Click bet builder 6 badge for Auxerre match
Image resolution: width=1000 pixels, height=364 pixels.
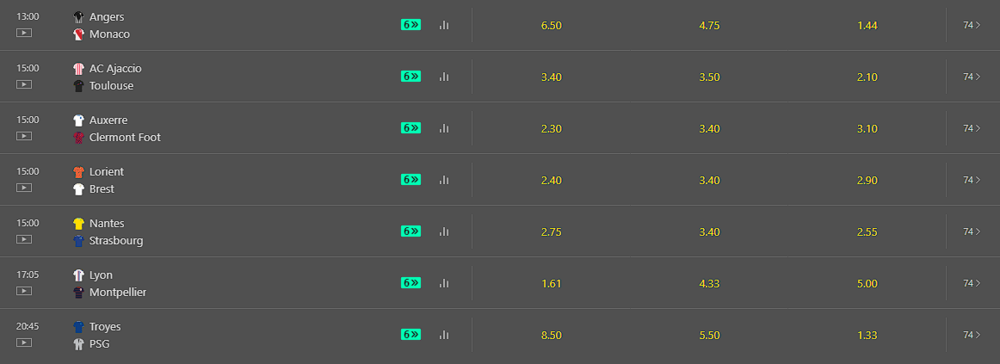(x=411, y=128)
